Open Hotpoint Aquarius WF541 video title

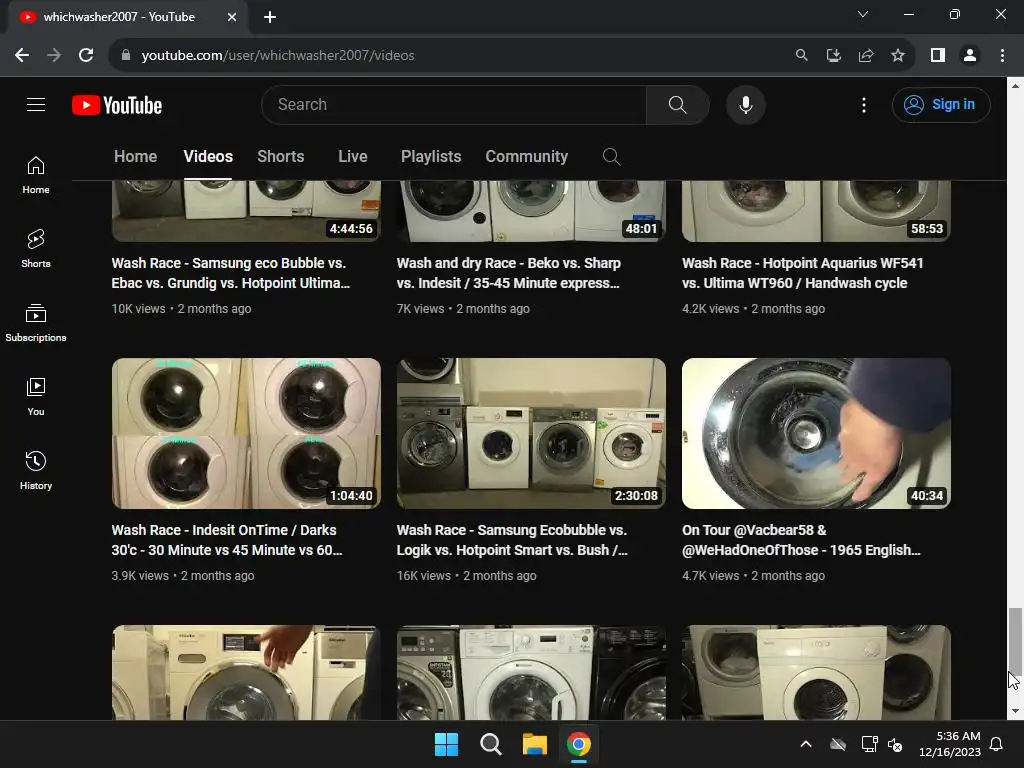point(803,273)
